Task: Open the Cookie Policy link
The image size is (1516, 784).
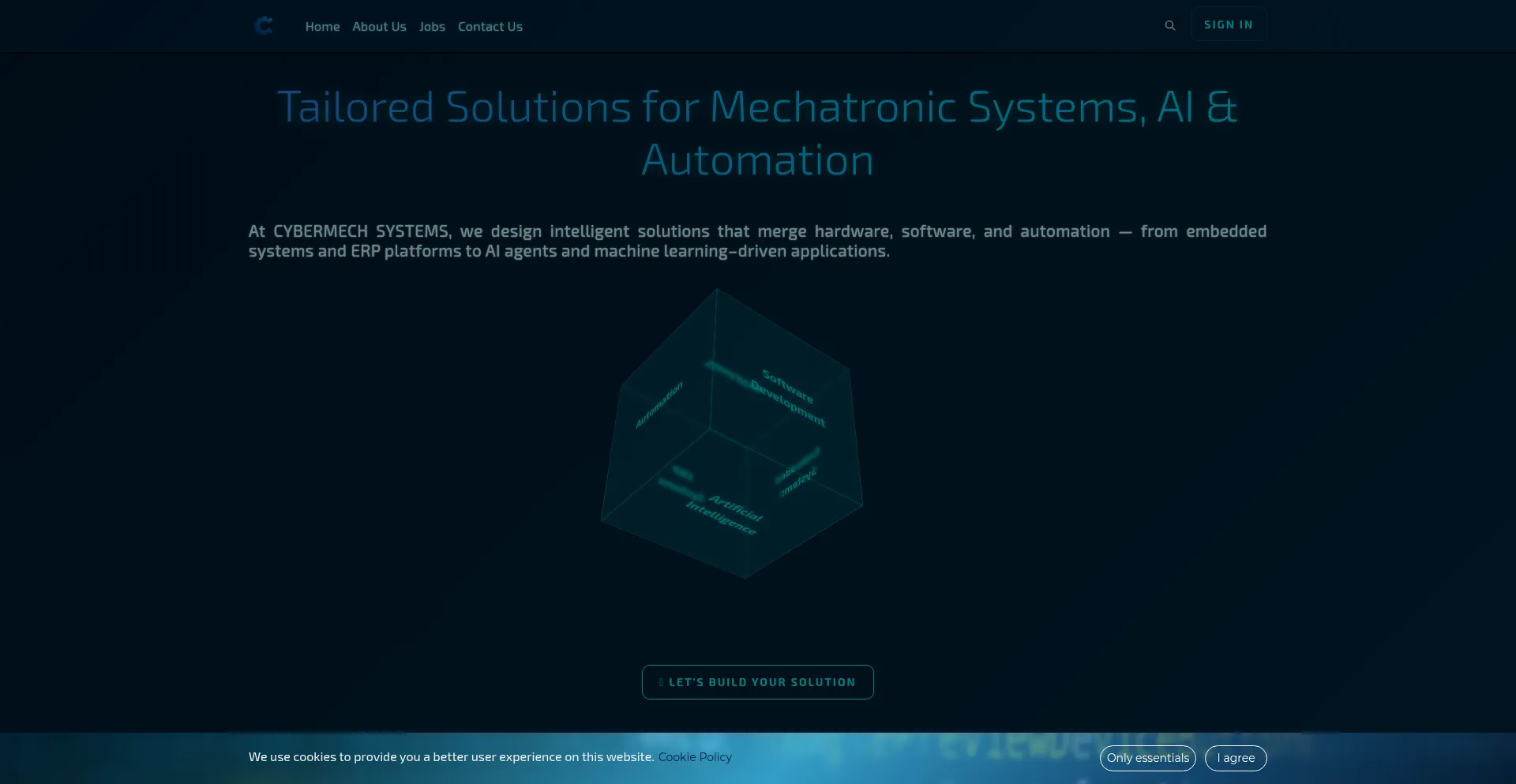Action: pos(695,757)
